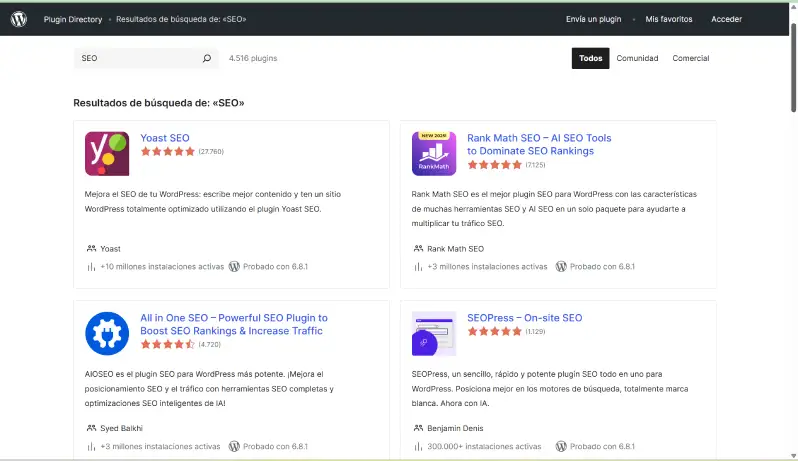Open the Rank Math plugin icon
Image resolution: width=798 pixels, height=461 pixels.
[x=434, y=154]
